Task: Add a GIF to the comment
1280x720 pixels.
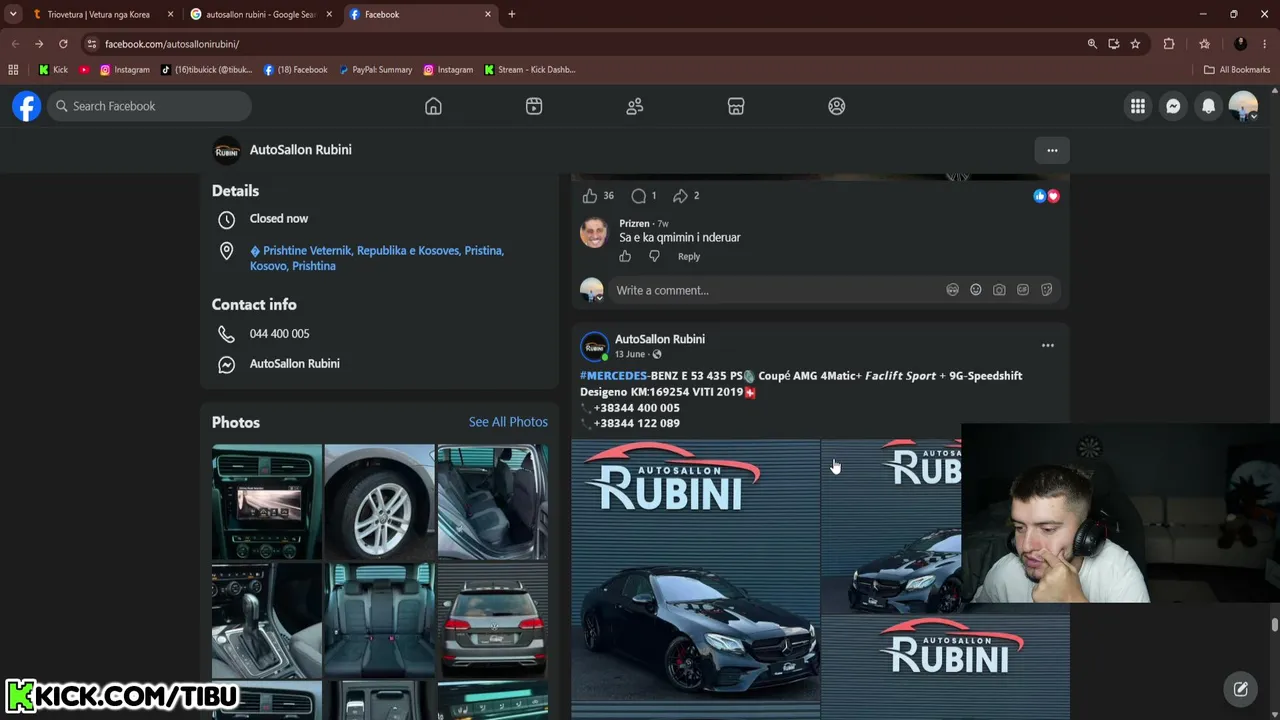Action: [x=1023, y=290]
